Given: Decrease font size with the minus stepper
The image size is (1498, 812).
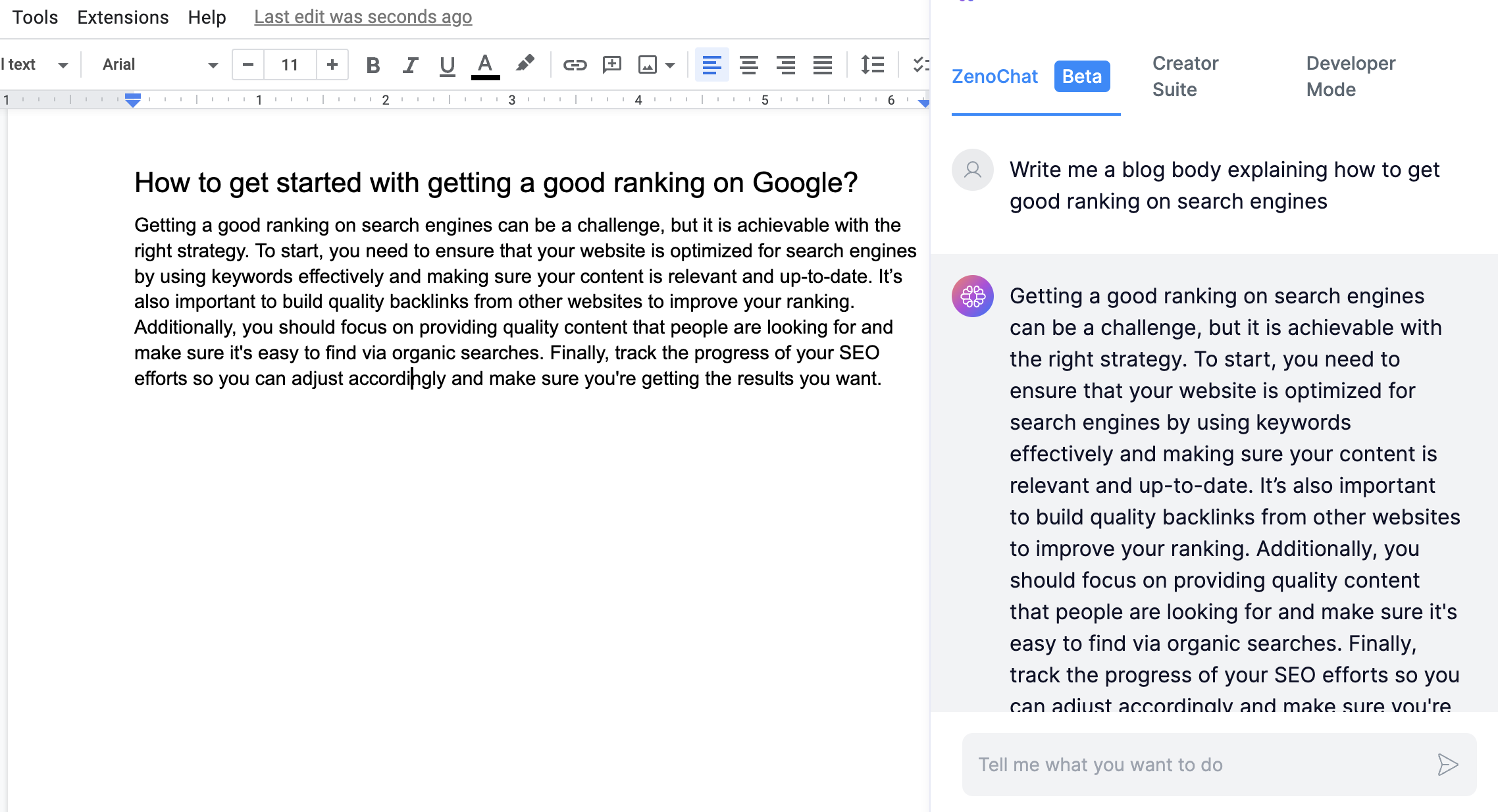Looking at the screenshot, I should 247,64.
